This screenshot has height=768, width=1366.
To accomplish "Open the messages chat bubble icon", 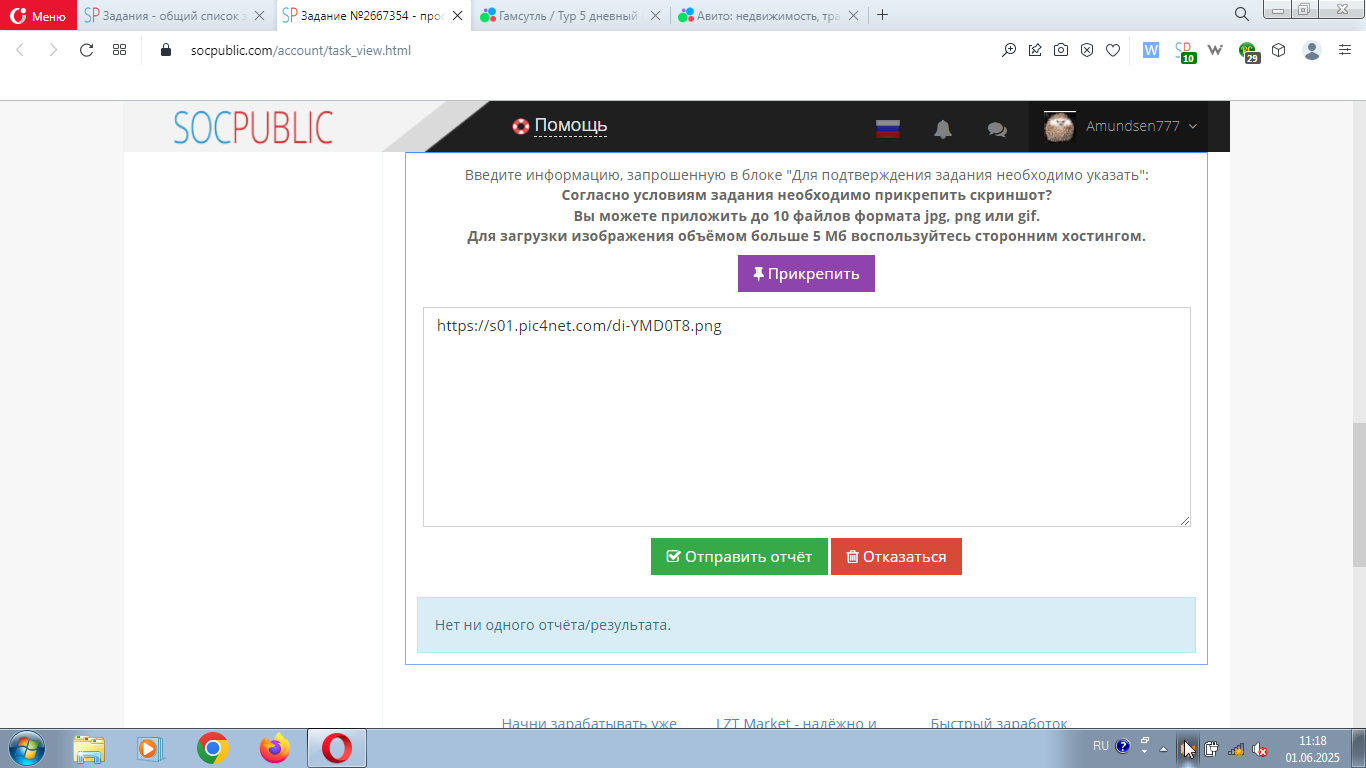I will point(997,129).
